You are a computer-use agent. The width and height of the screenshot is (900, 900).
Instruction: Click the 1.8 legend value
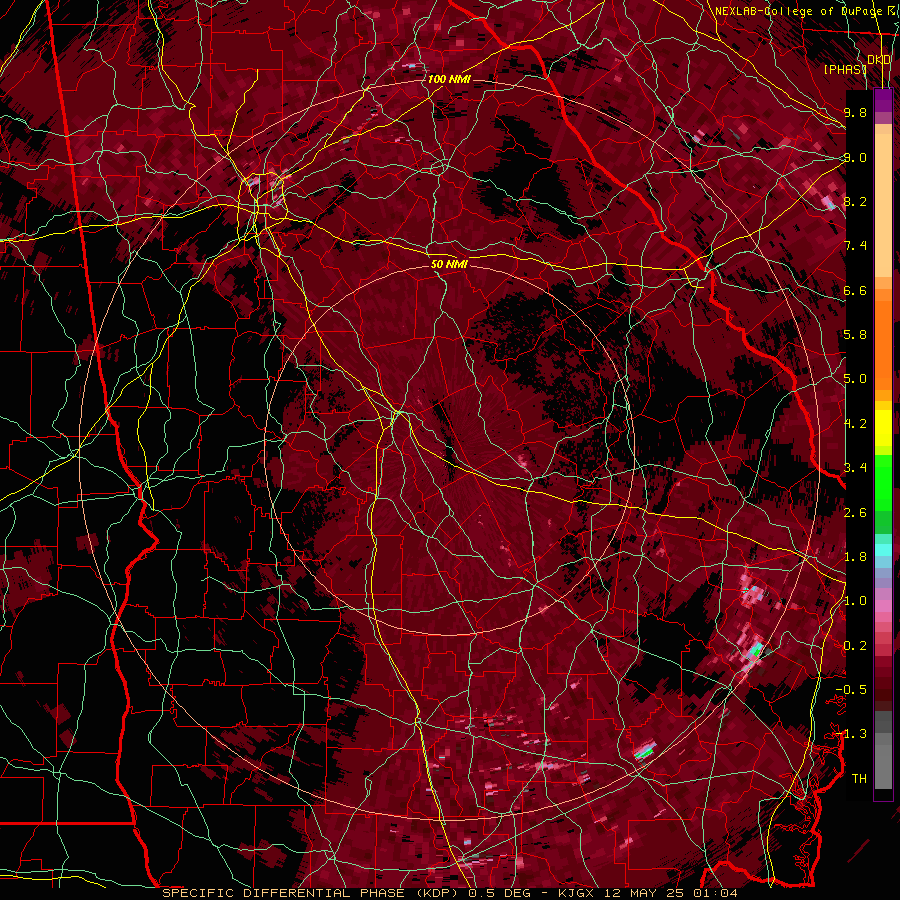click(x=855, y=557)
